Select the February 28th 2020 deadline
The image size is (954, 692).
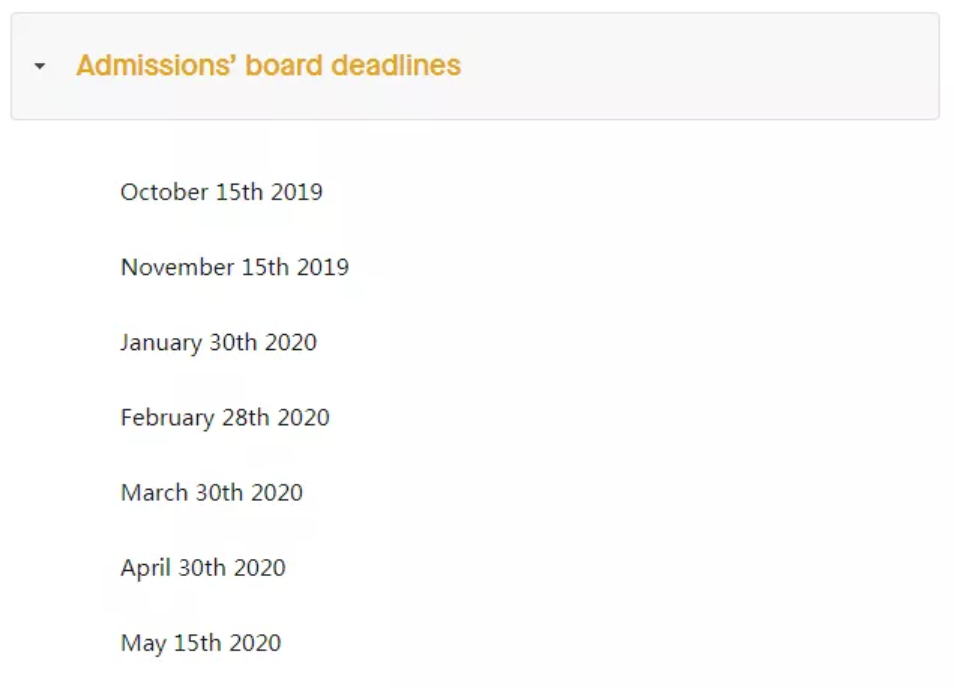225,418
